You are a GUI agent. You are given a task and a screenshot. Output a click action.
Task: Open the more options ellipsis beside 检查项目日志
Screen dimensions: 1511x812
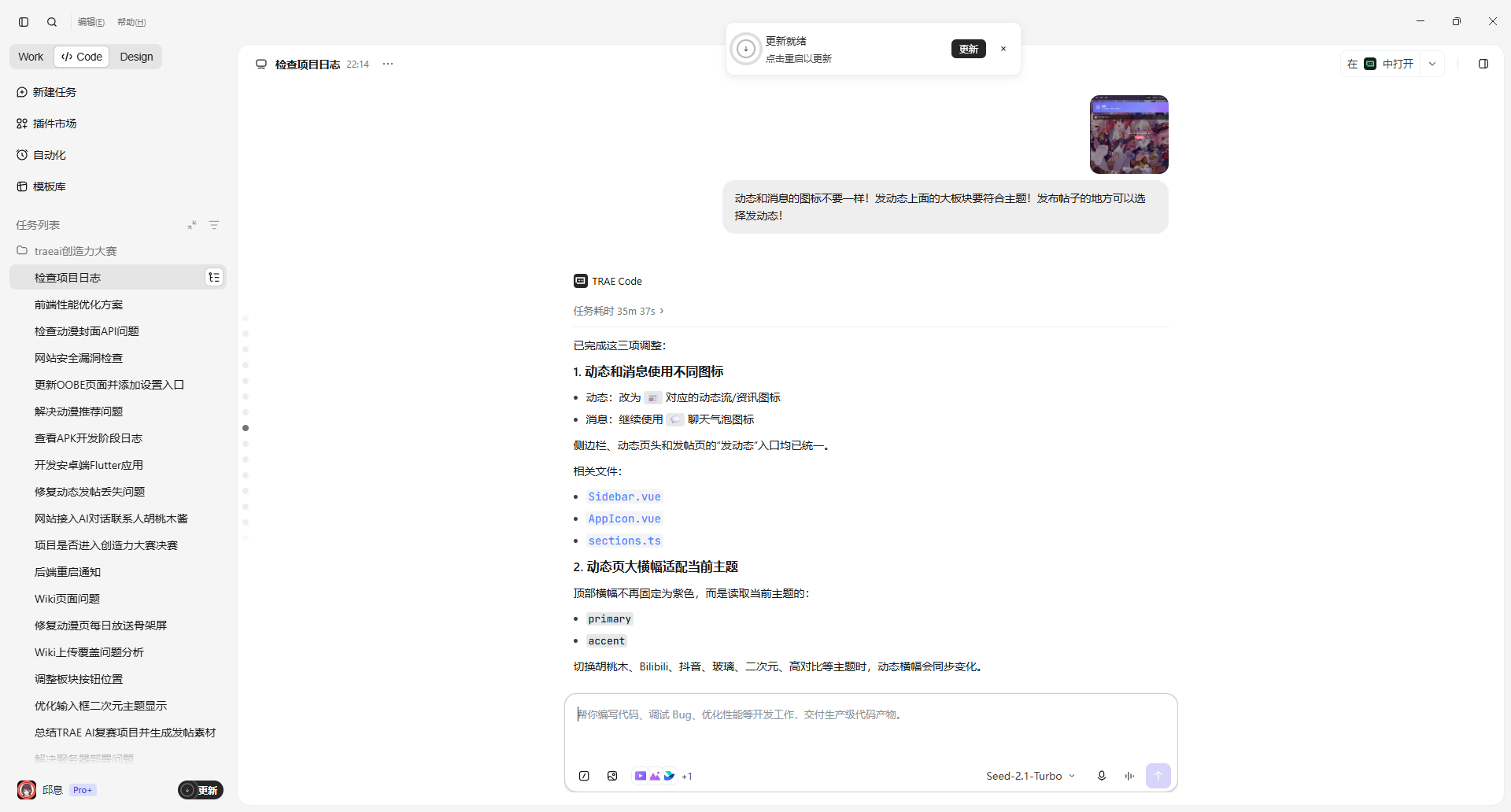coord(388,64)
